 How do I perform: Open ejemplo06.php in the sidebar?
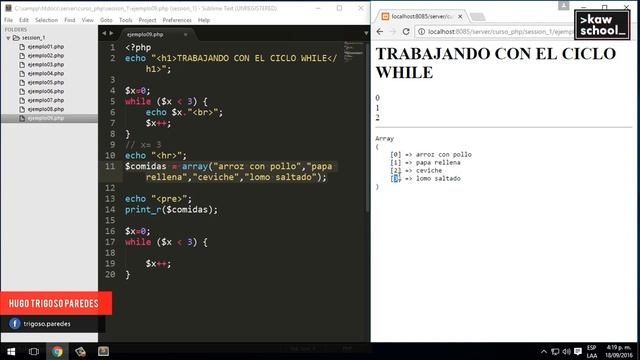[x=46, y=91]
